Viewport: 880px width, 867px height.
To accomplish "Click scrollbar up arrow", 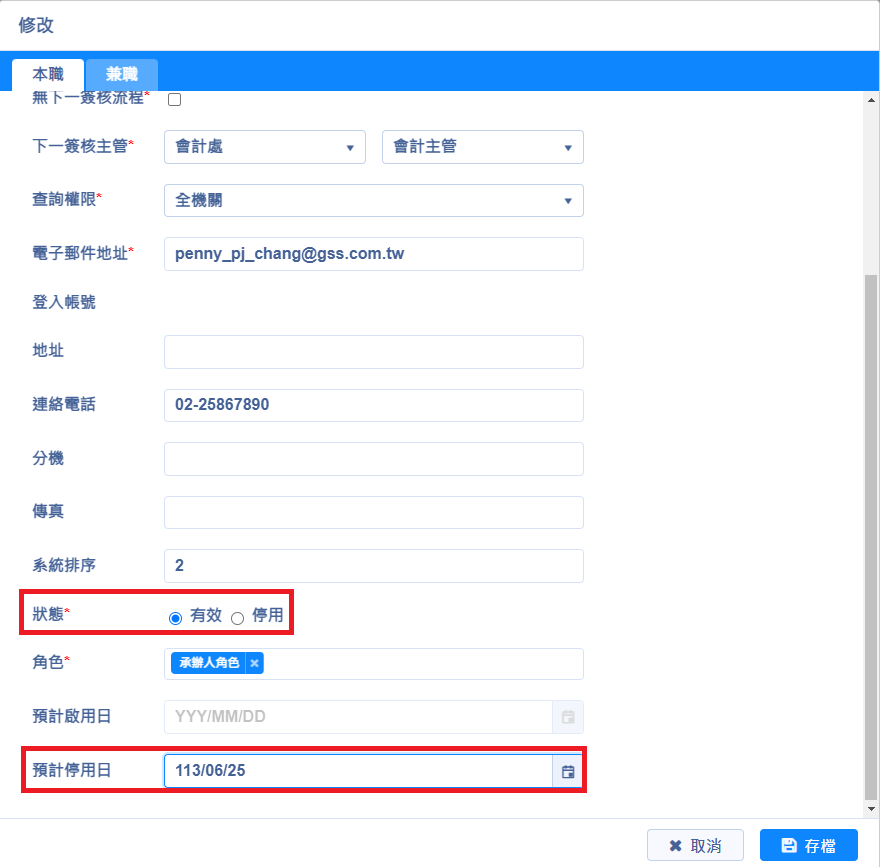I will click(870, 99).
